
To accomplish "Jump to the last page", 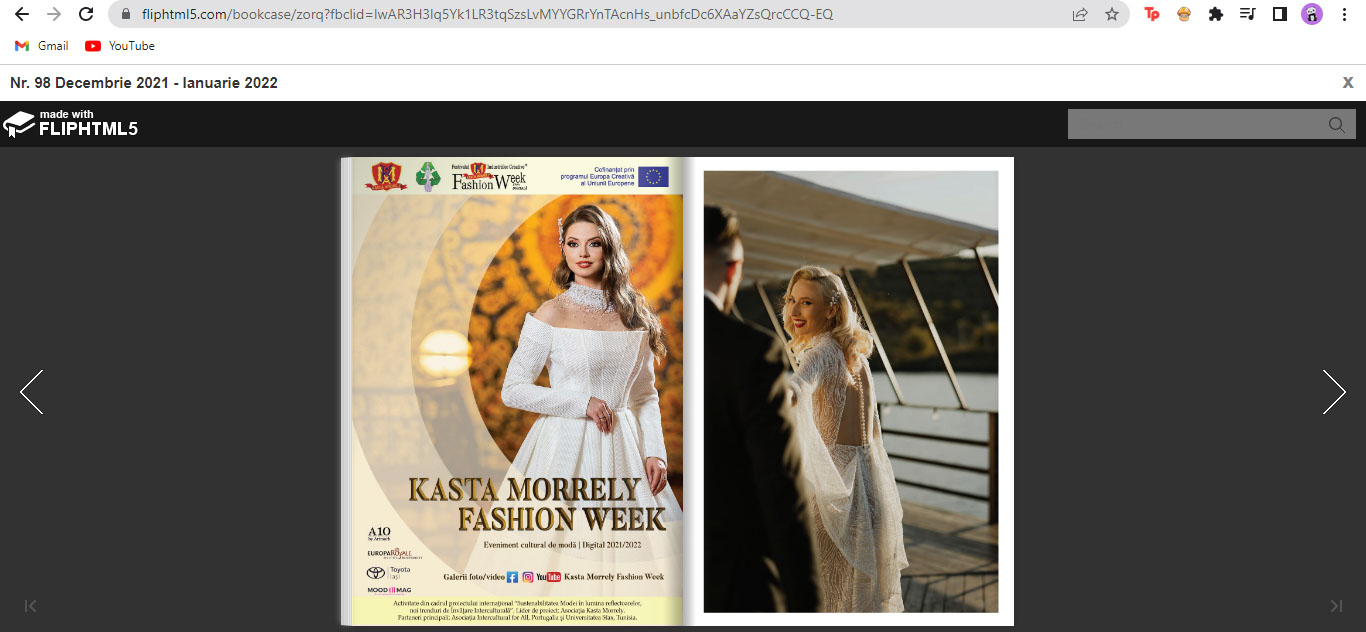I will (1336, 606).
